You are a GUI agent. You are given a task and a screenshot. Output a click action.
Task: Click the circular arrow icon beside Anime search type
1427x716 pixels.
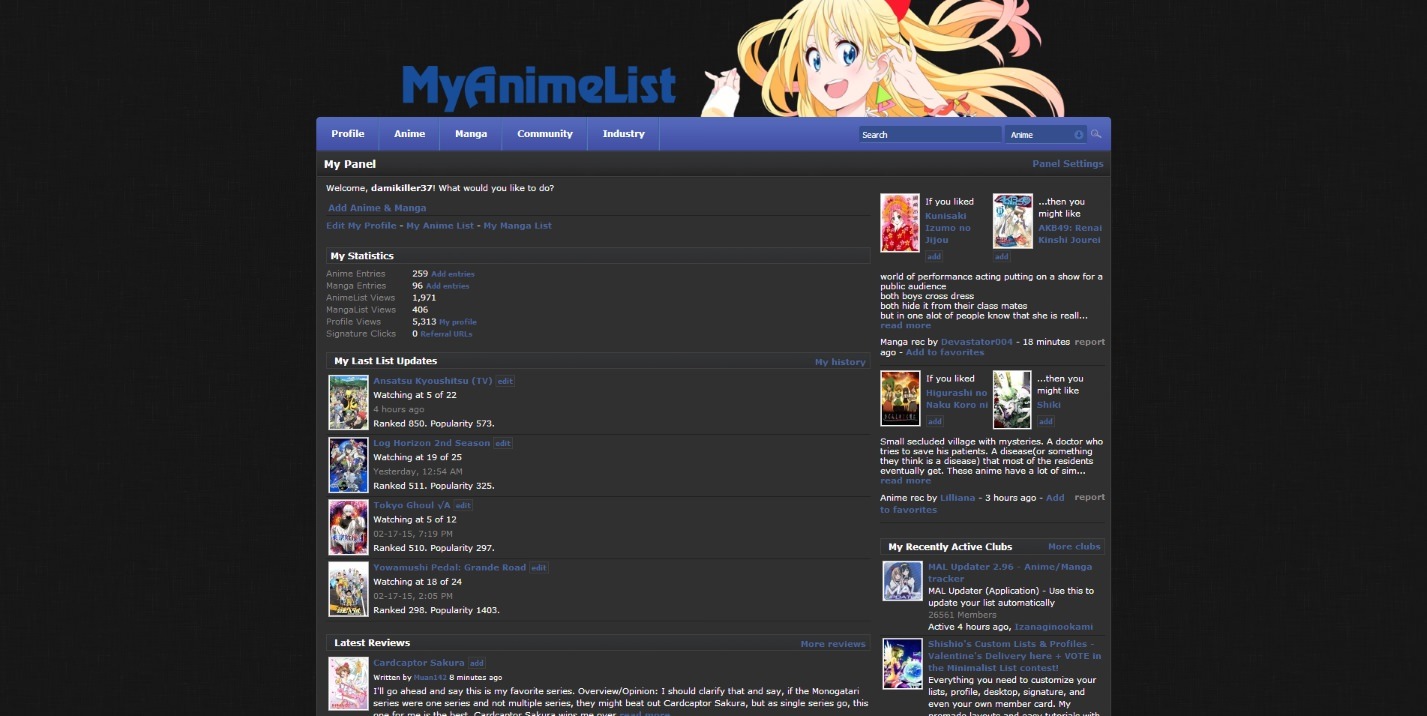click(1077, 133)
